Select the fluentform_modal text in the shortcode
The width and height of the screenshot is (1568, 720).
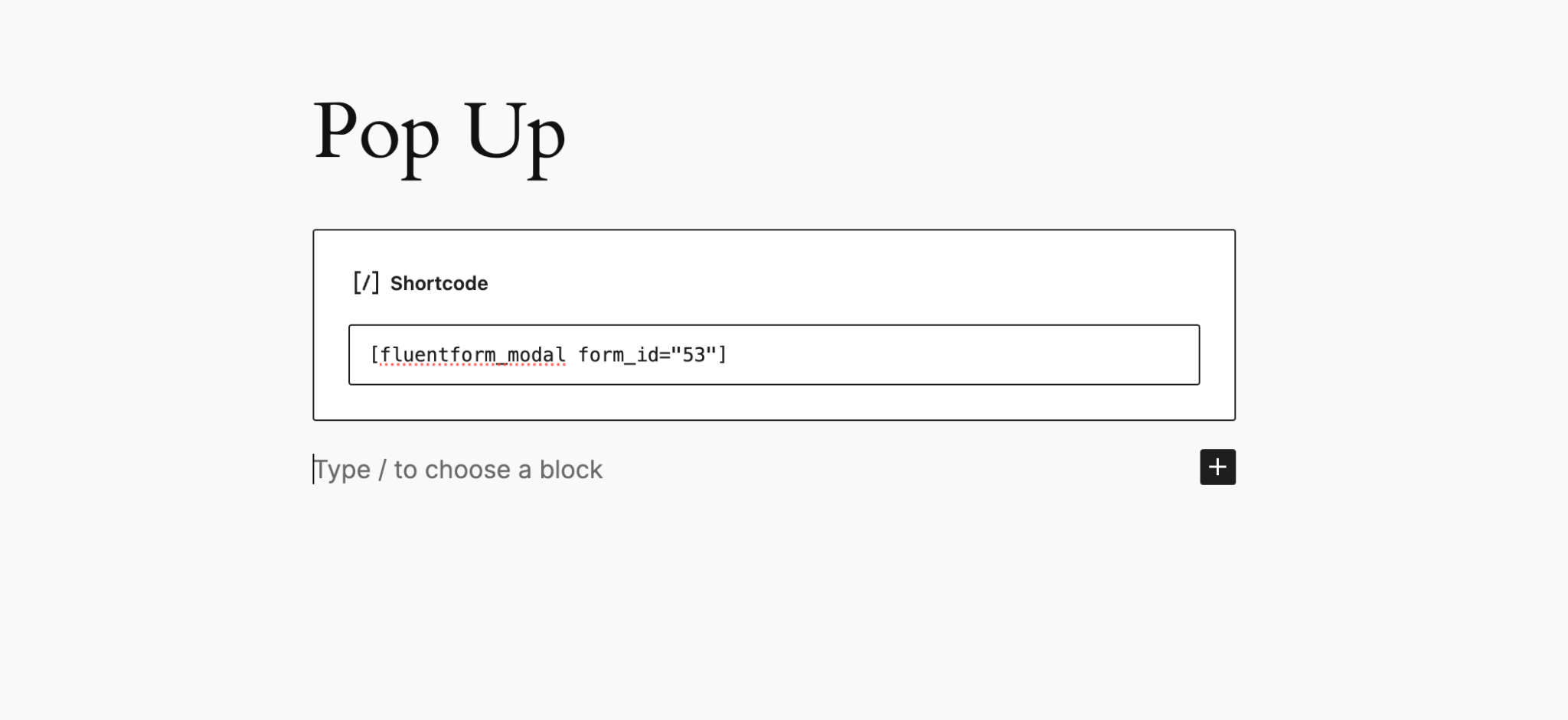(x=473, y=354)
